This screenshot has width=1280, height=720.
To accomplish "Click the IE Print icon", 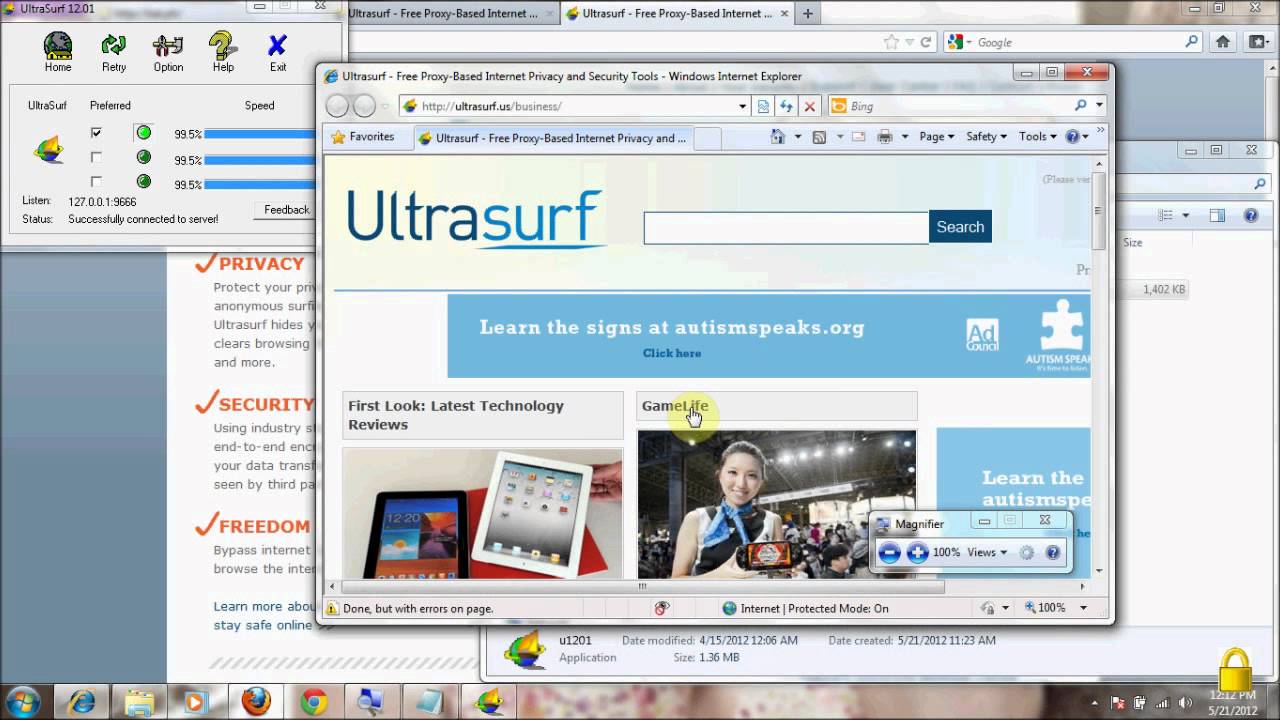I will tap(884, 137).
